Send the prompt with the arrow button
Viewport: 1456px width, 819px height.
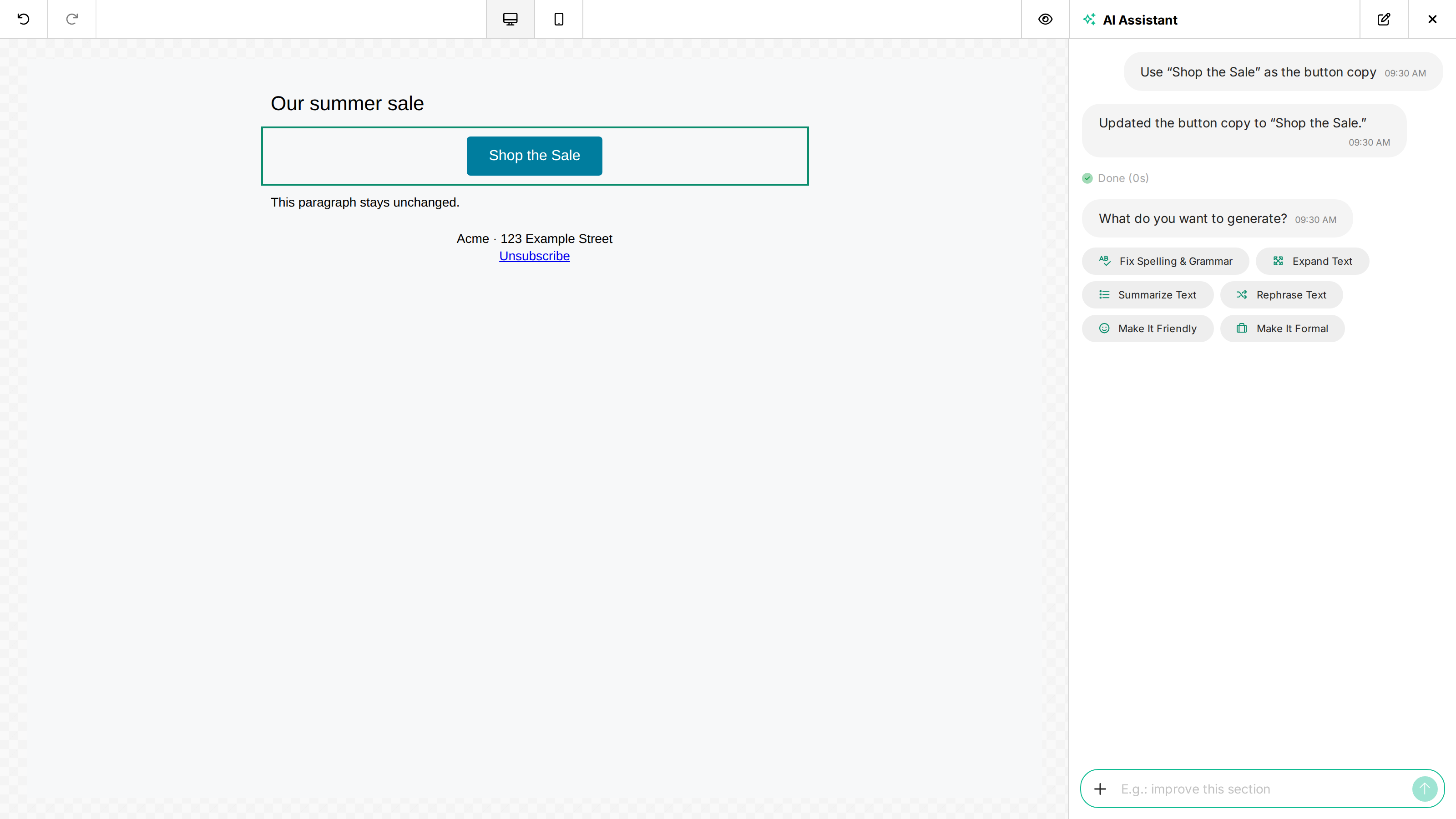[x=1424, y=789]
